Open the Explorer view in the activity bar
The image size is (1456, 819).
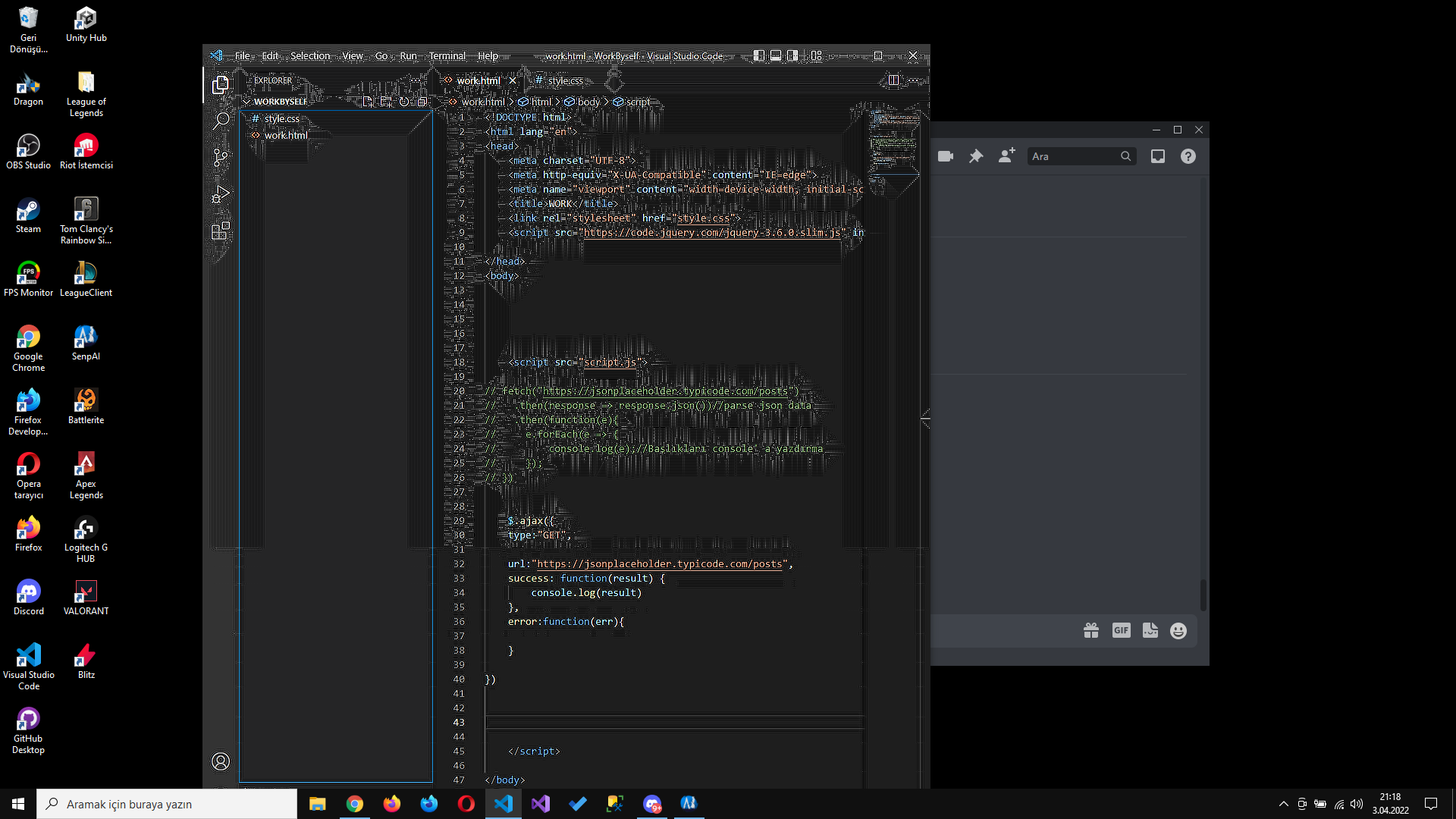pyautogui.click(x=221, y=84)
